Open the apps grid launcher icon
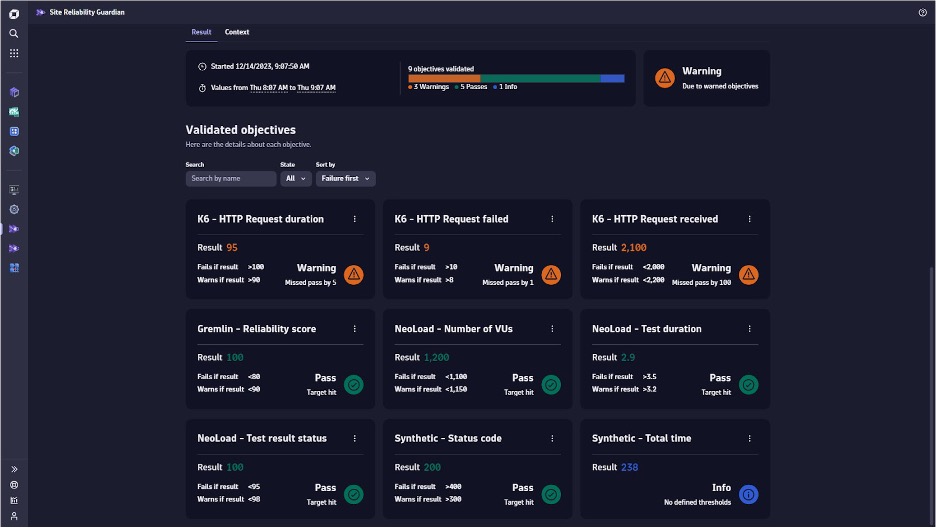Viewport: 936px width, 528px height. pos(14,53)
